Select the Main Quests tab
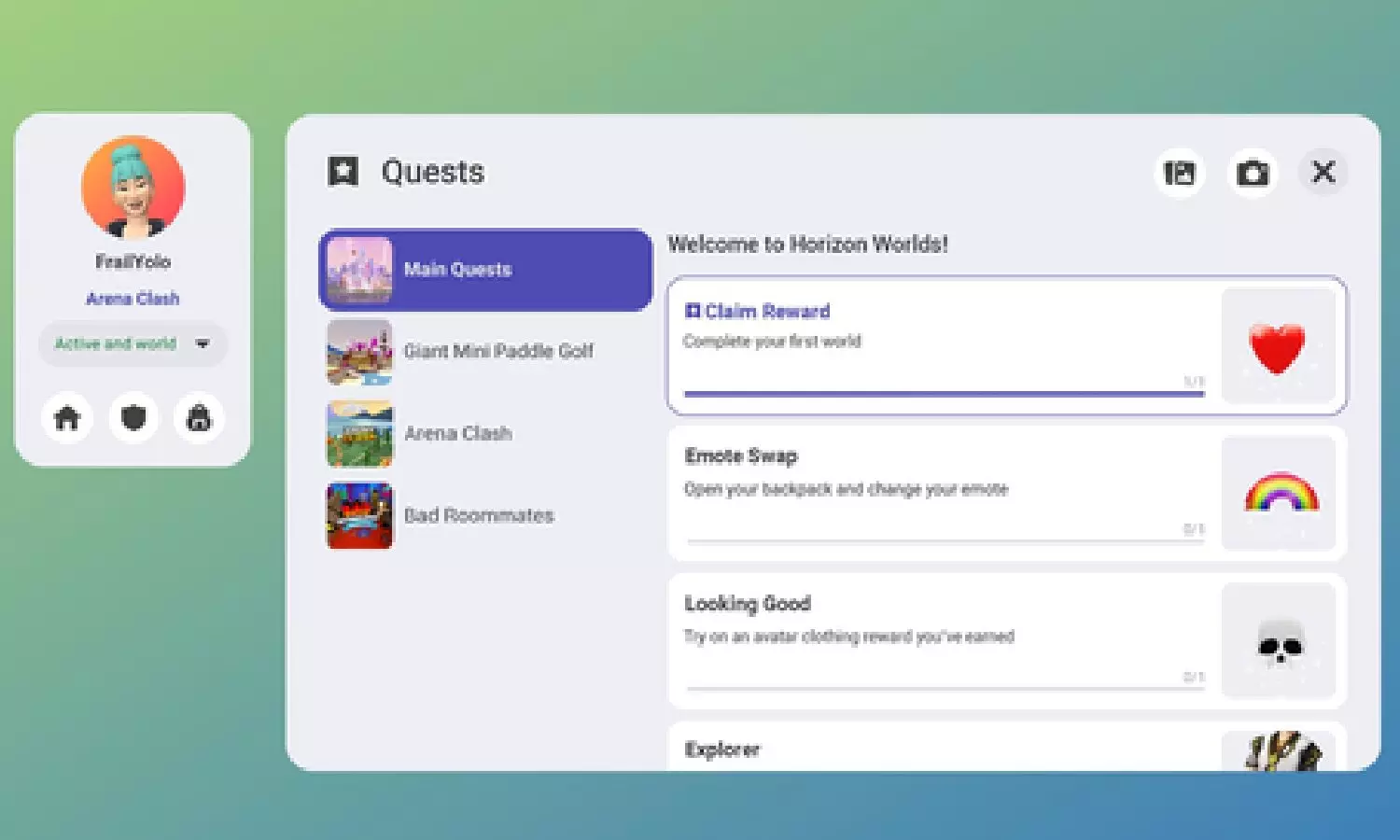This screenshot has height=840, width=1400. (485, 269)
